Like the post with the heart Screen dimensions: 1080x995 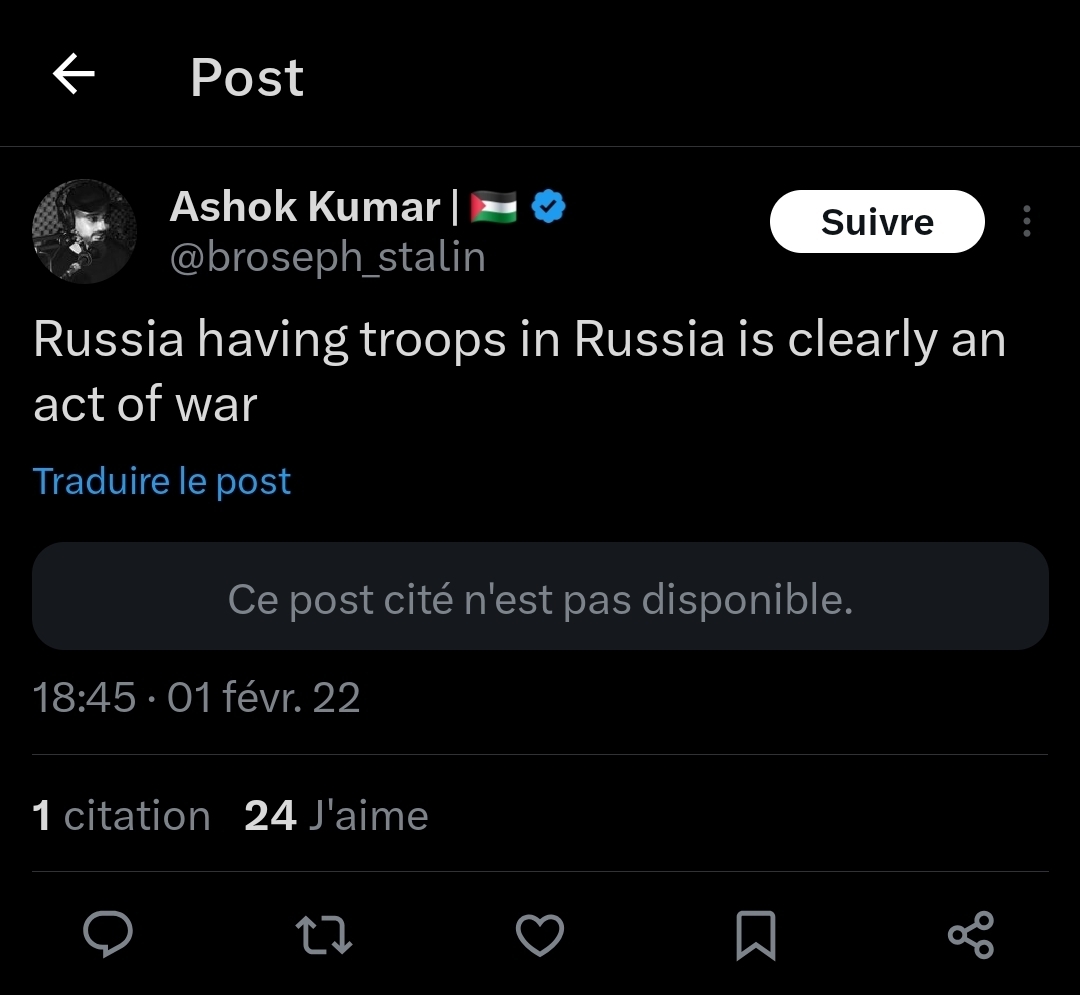point(540,935)
